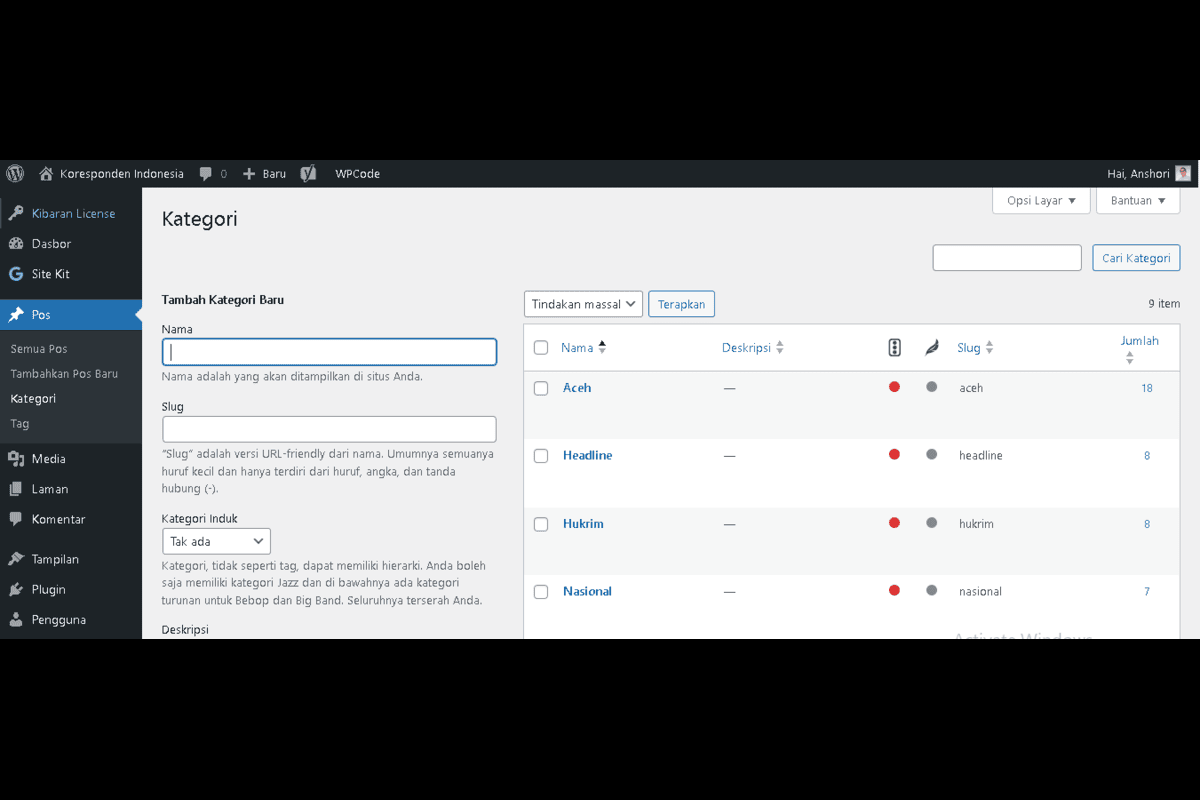The width and height of the screenshot is (1200, 800).
Task: Click the plus icon for Baru
Action: (250, 173)
